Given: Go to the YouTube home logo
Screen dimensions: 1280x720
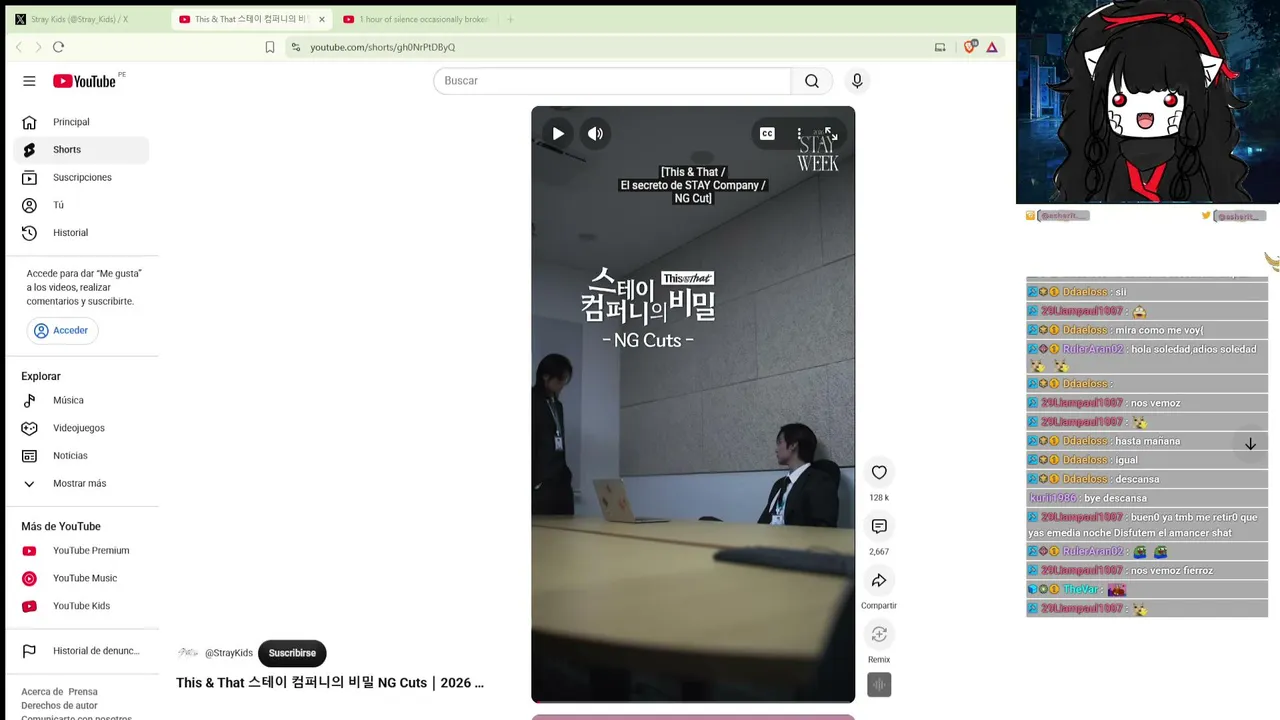Looking at the screenshot, I should click(85, 81).
